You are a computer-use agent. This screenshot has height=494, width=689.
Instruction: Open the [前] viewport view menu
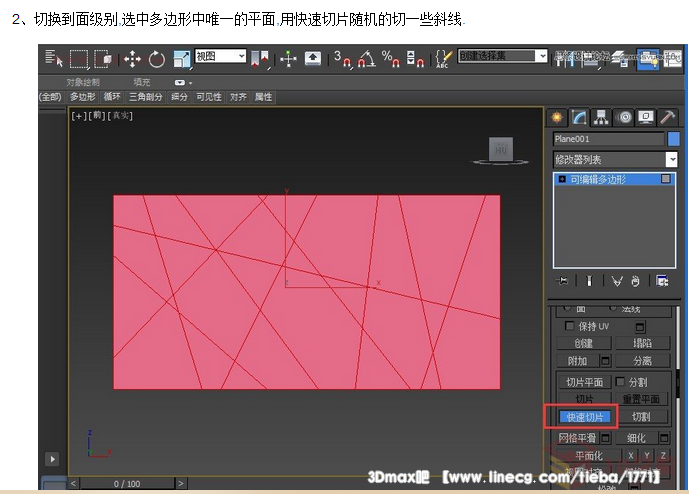97,116
